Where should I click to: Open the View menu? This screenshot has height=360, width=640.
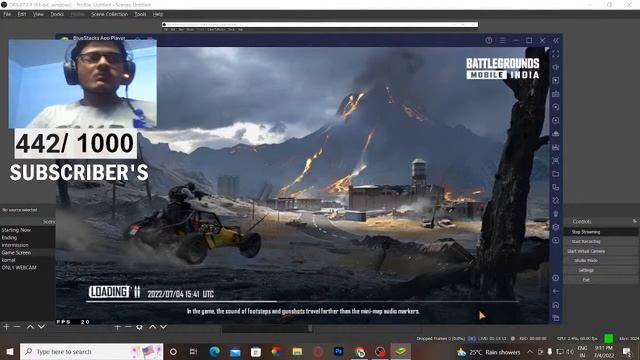38,14
